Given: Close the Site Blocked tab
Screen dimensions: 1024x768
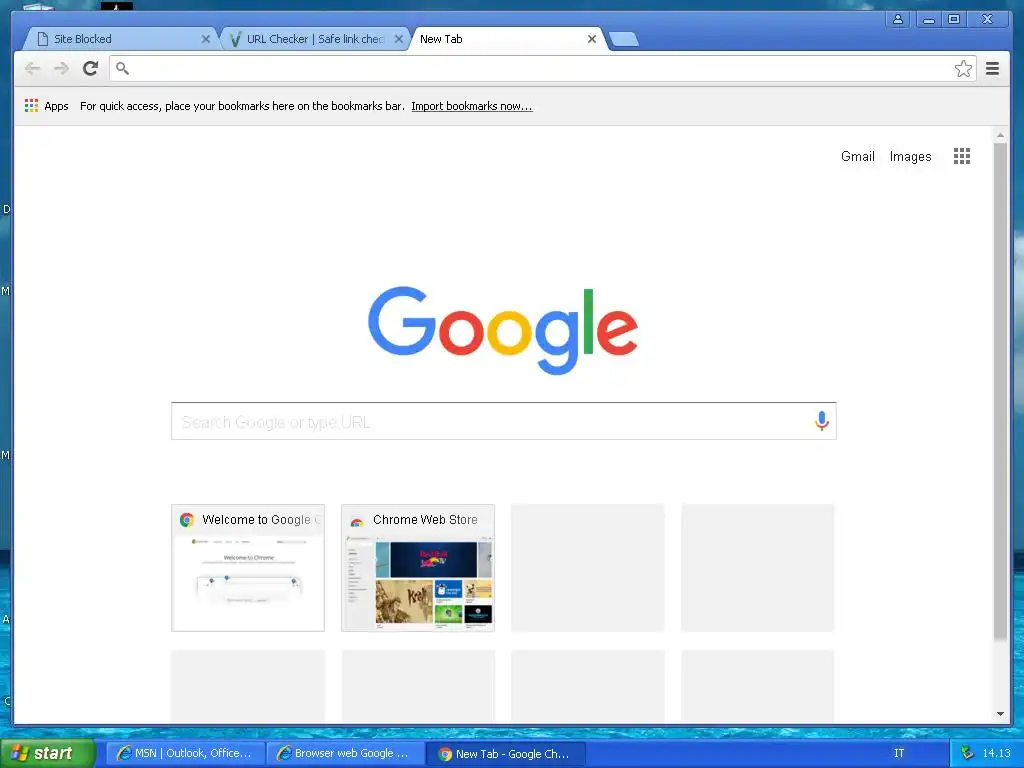Looking at the screenshot, I should pyautogui.click(x=206, y=39).
